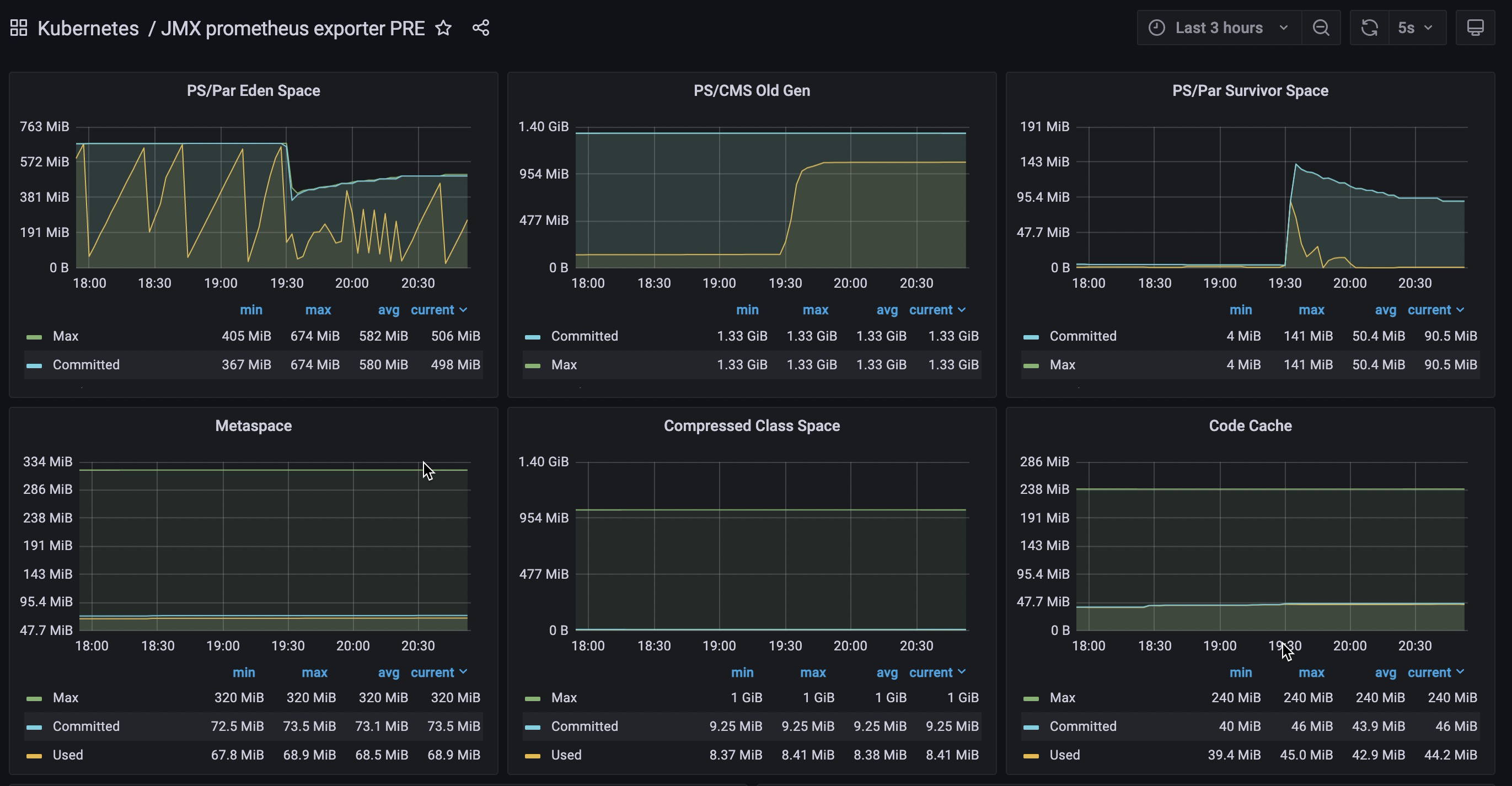This screenshot has height=786, width=1512.
Task: Open PS/CMS Old Gen panel title menu
Action: click(751, 90)
